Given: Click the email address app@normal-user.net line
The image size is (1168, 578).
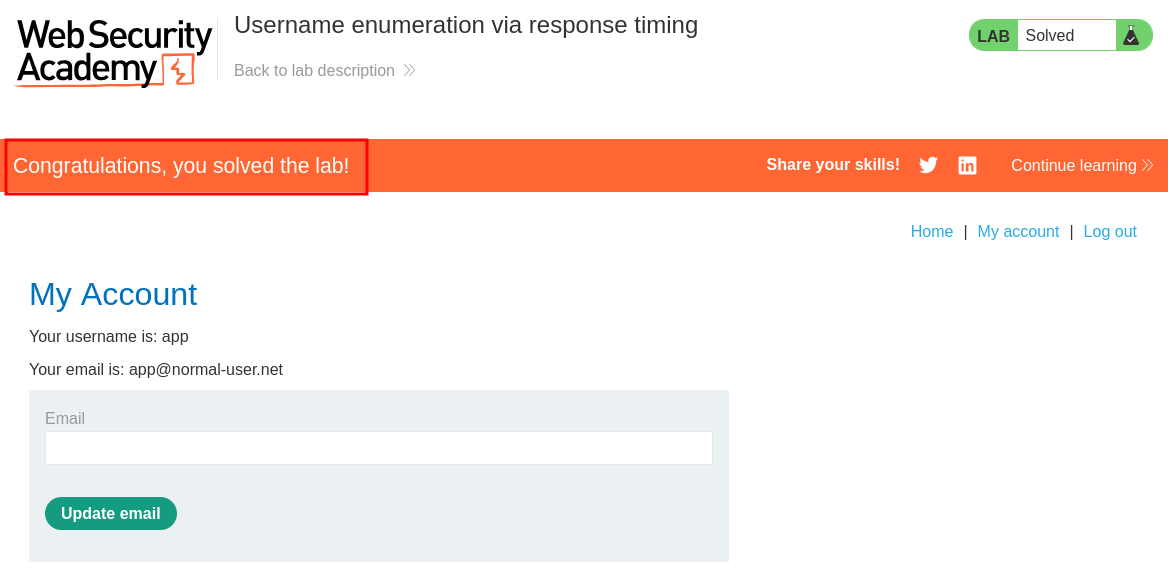Looking at the screenshot, I should click(156, 370).
